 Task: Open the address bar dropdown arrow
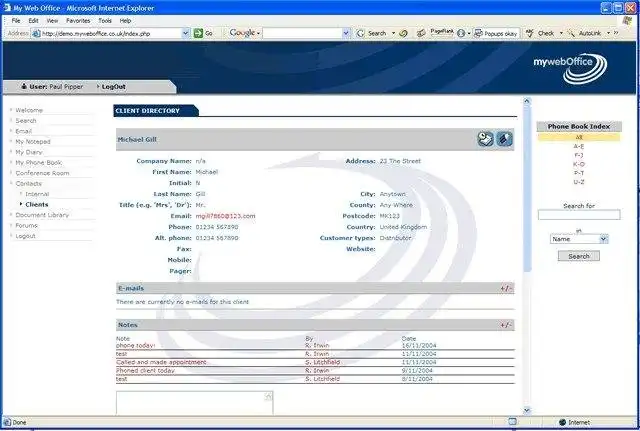coord(186,33)
